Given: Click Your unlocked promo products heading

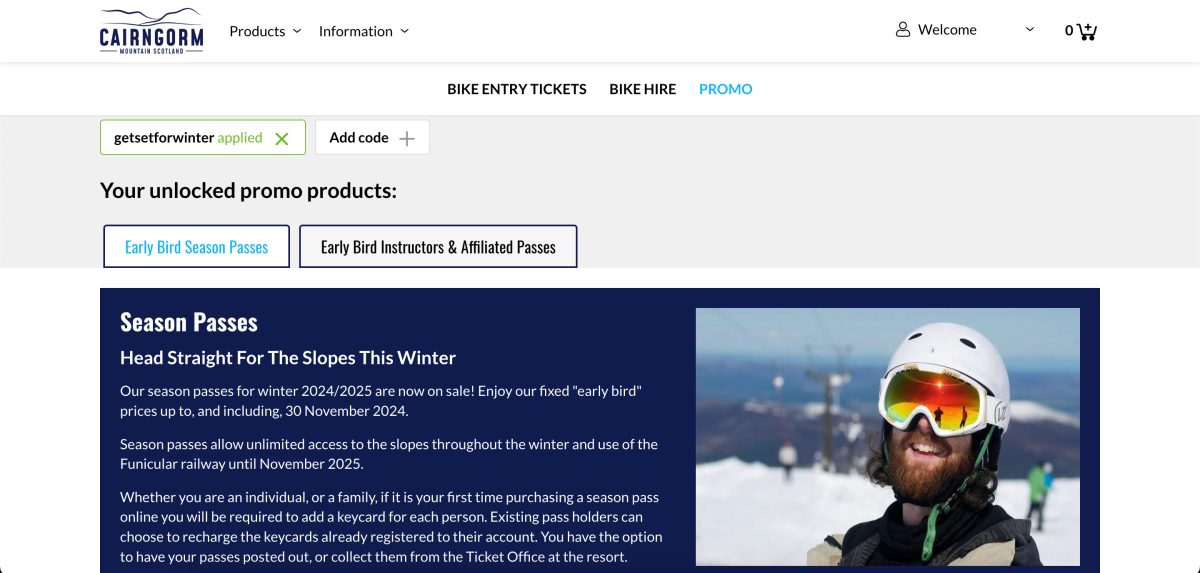Looking at the screenshot, I should pyautogui.click(x=248, y=190).
